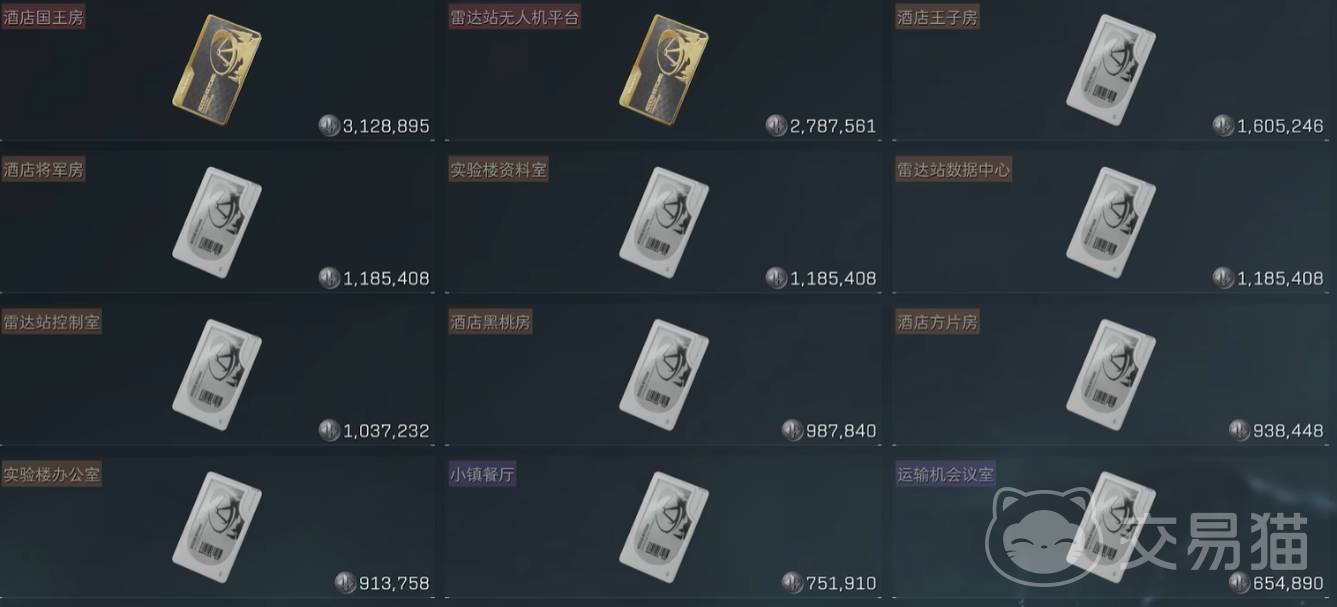Click the 3,128,895 price value
This screenshot has height=607, width=1337.
click(x=386, y=126)
